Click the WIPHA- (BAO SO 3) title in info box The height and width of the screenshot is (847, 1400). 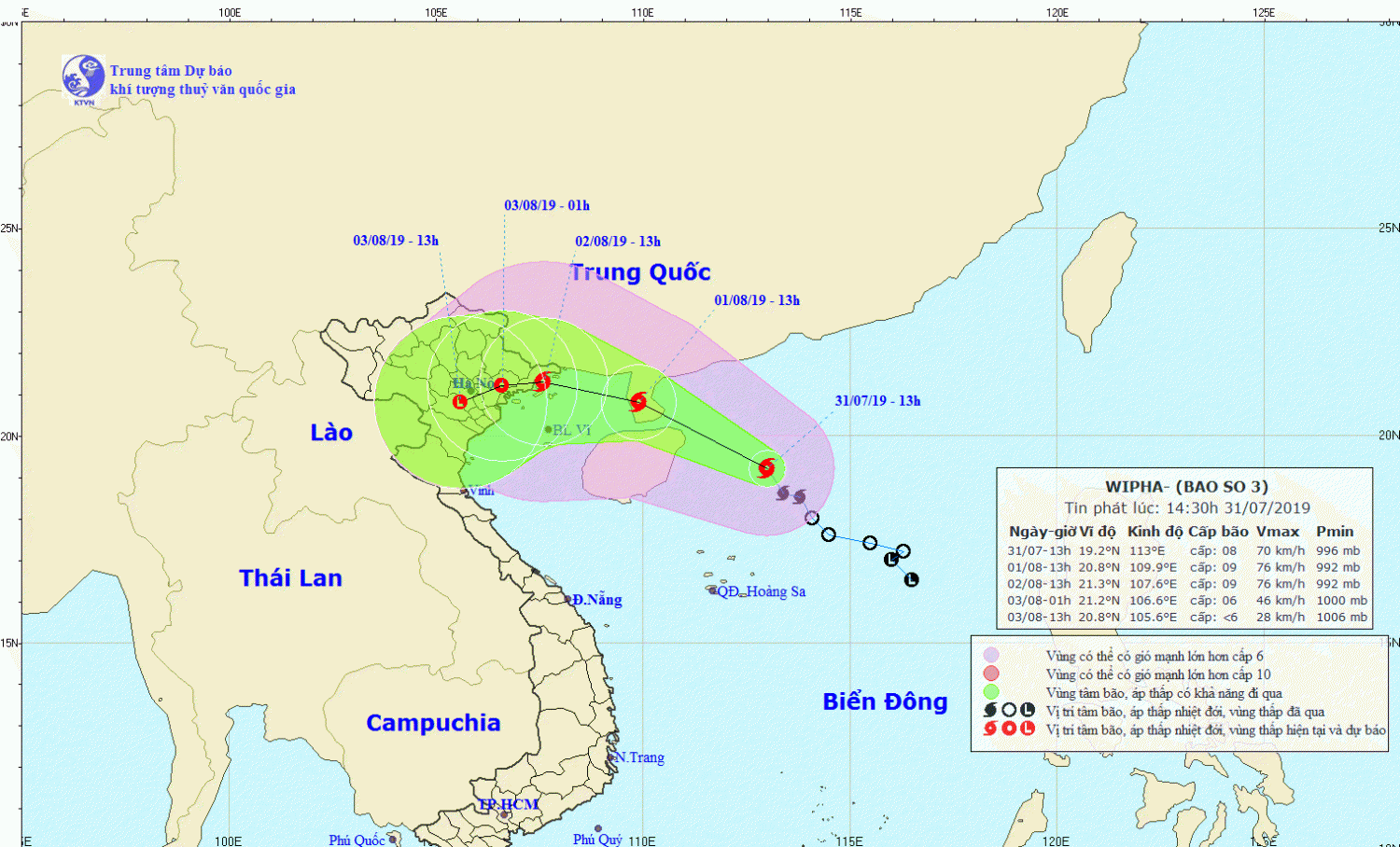pyautogui.click(x=1186, y=487)
